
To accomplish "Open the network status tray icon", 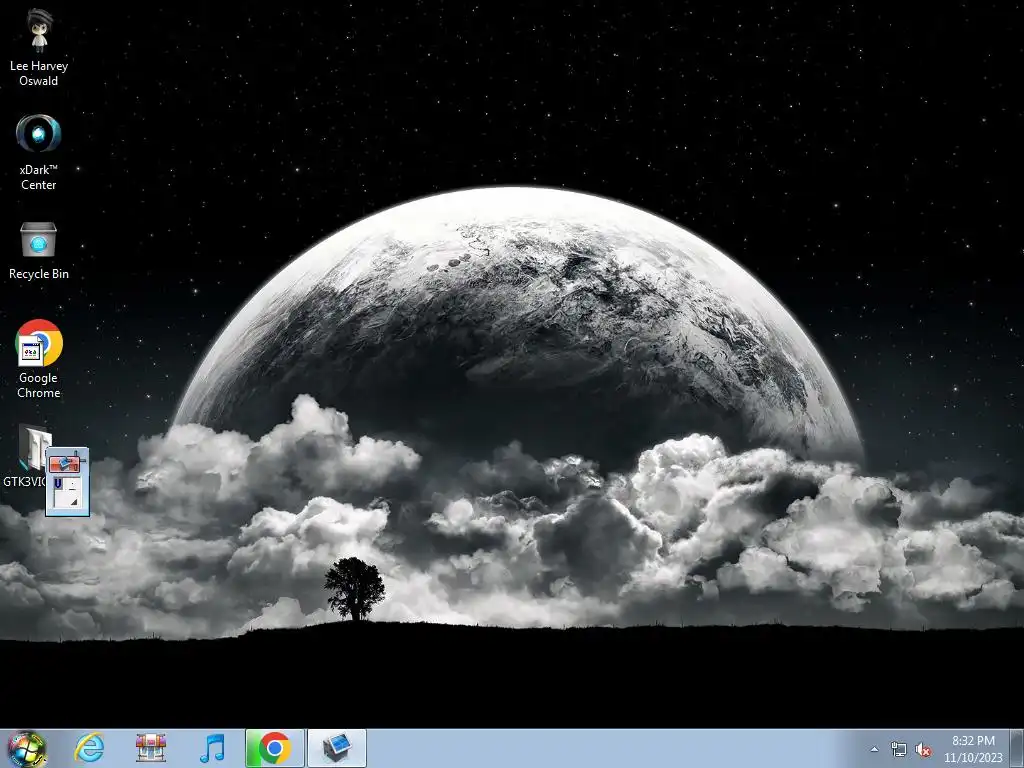I will click(899, 749).
